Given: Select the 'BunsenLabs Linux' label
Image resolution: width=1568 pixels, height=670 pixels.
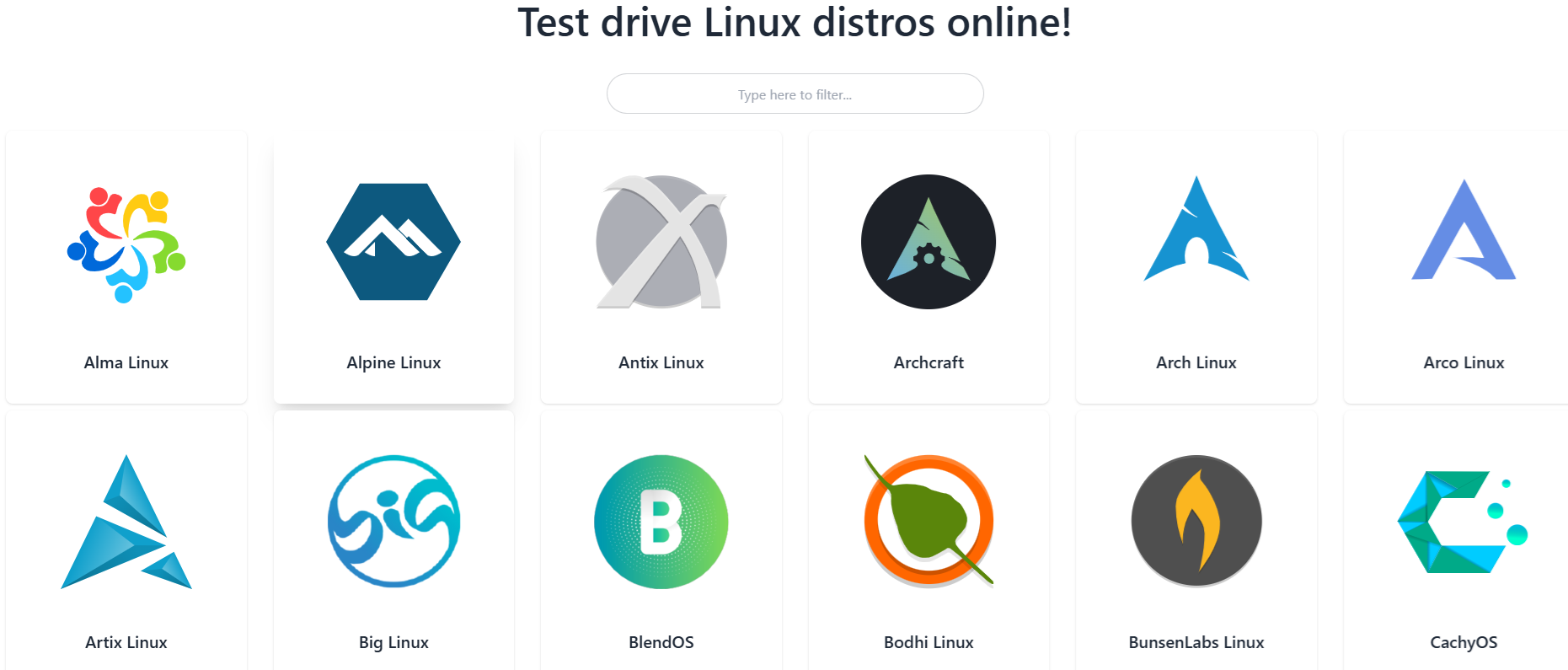Looking at the screenshot, I should [1196, 642].
